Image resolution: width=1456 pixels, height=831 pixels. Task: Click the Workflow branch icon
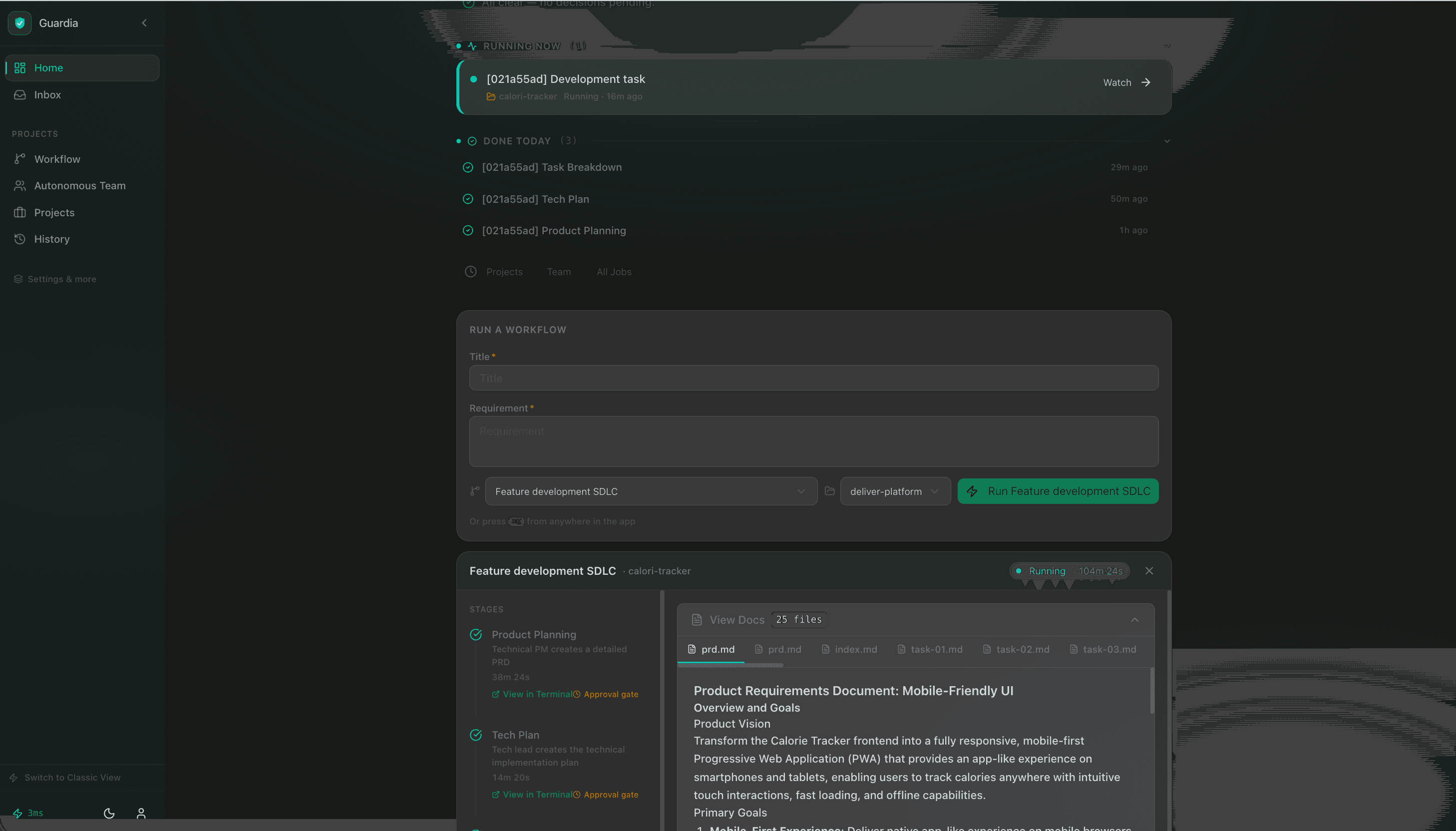(x=20, y=159)
